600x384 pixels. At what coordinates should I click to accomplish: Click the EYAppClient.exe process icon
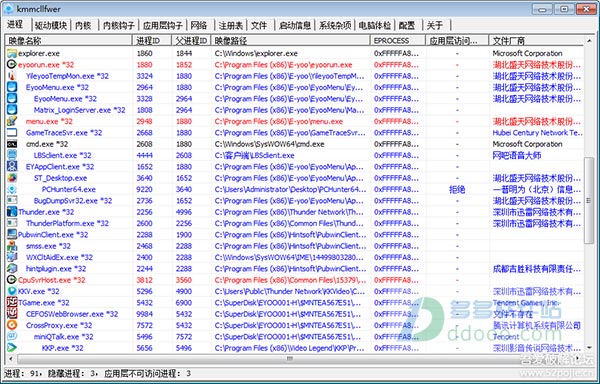[12, 167]
